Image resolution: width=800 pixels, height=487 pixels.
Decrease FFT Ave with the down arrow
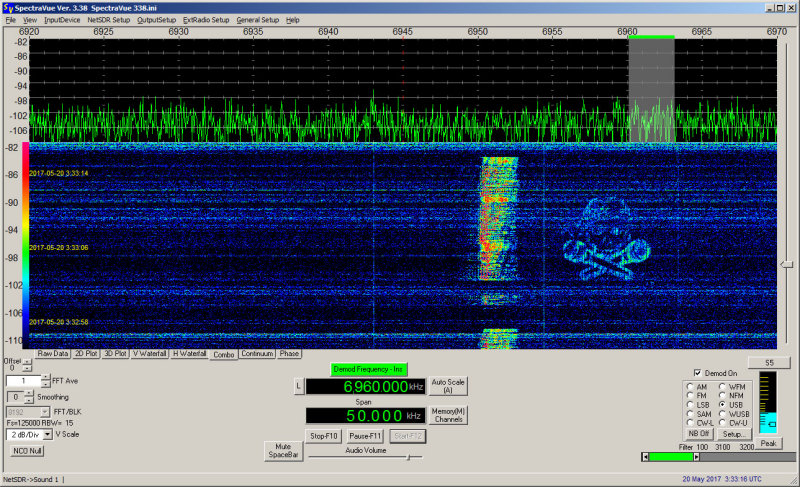(46, 384)
